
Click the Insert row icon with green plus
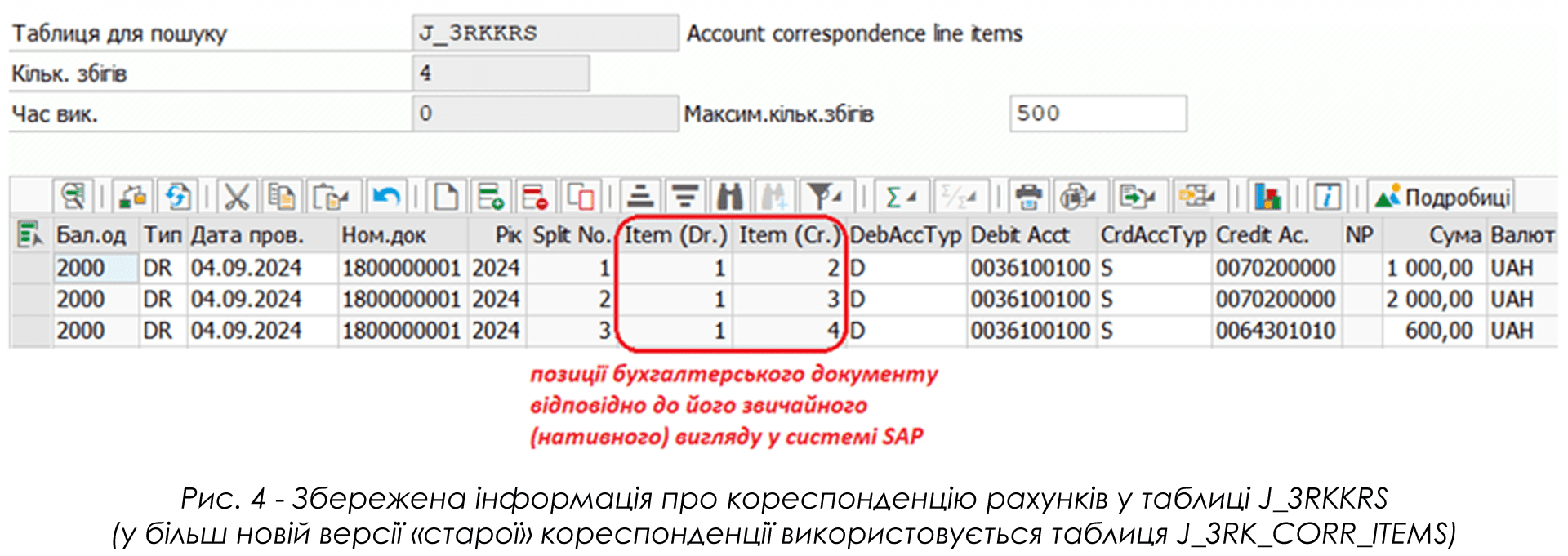(491, 197)
